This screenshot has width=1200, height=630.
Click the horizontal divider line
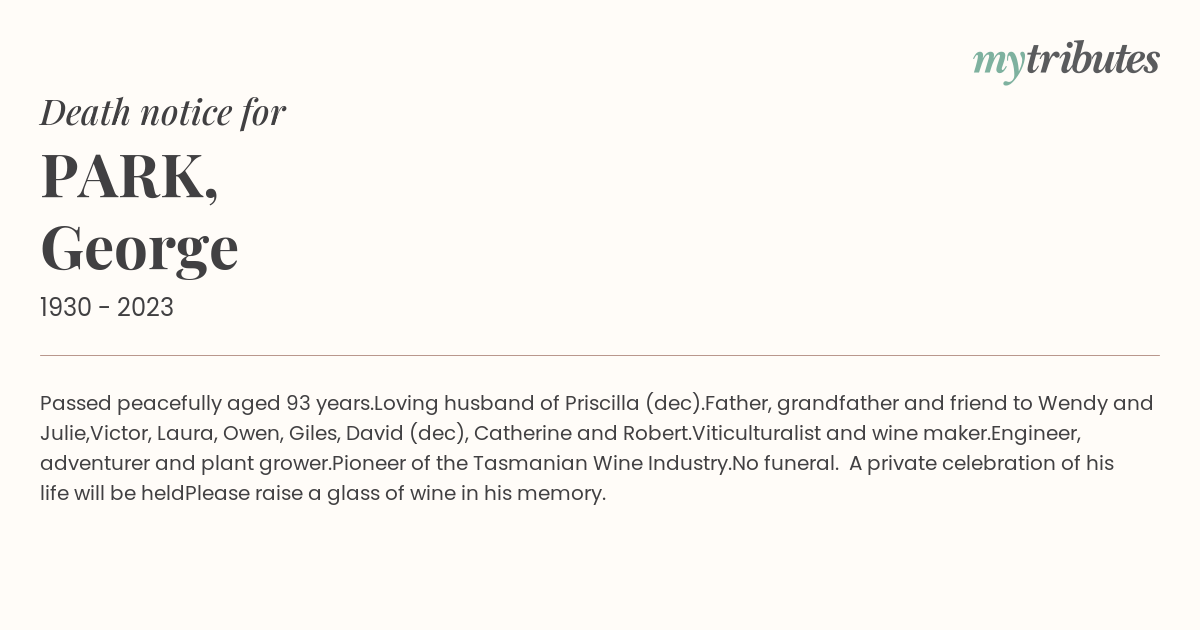(x=600, y=355)
